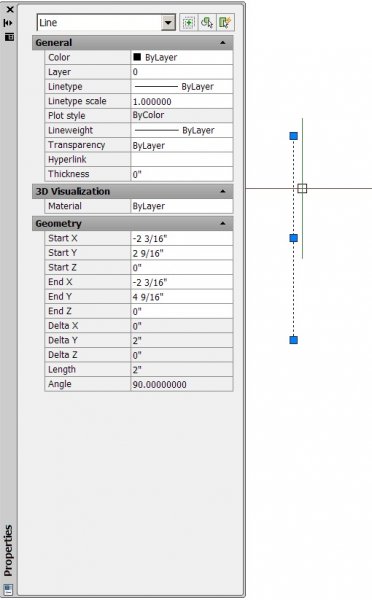Collapse the Geometry section
The image size is (372, 600).
pos(223,223)
